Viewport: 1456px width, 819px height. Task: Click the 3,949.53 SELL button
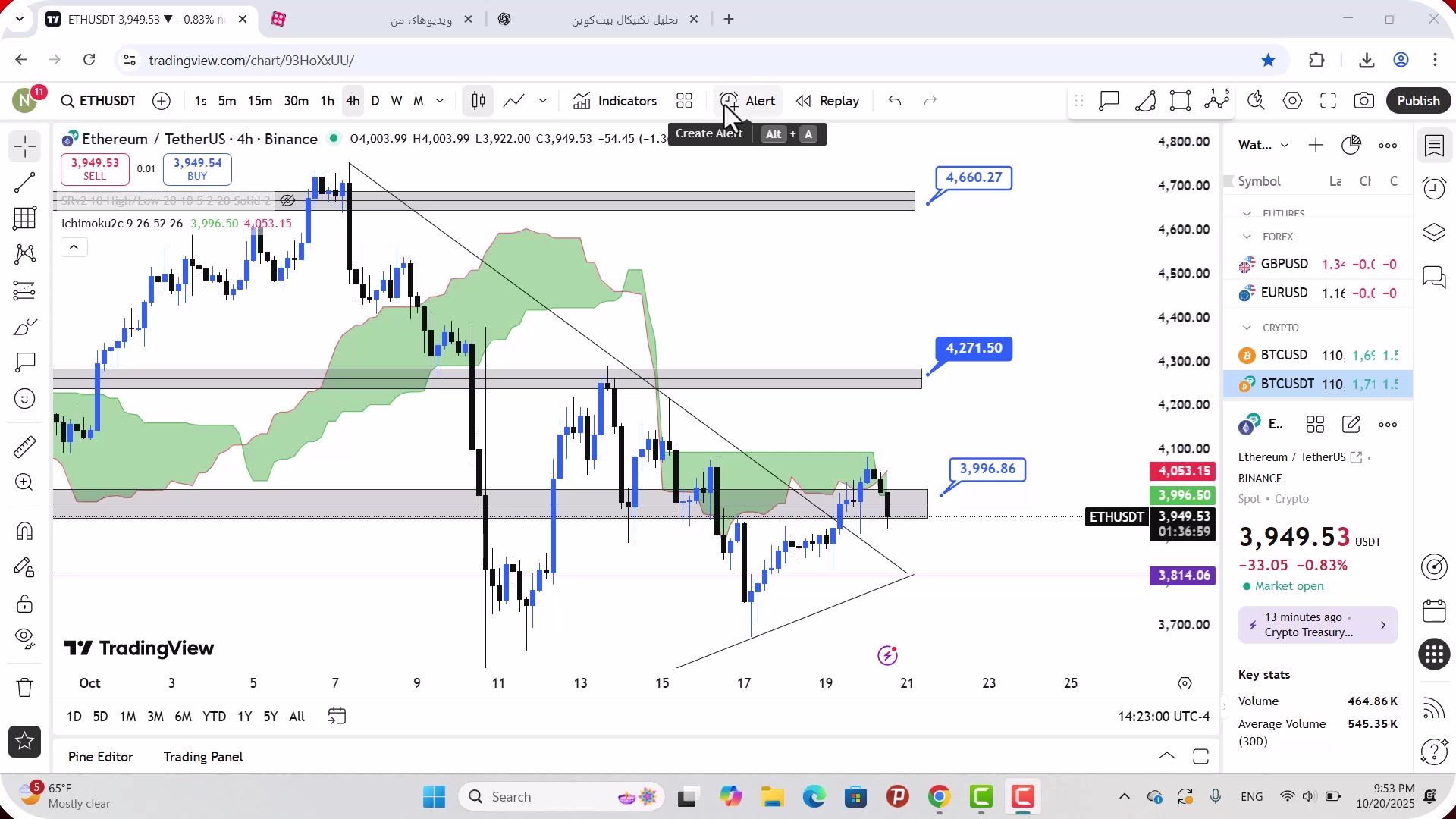coord(95,169)
